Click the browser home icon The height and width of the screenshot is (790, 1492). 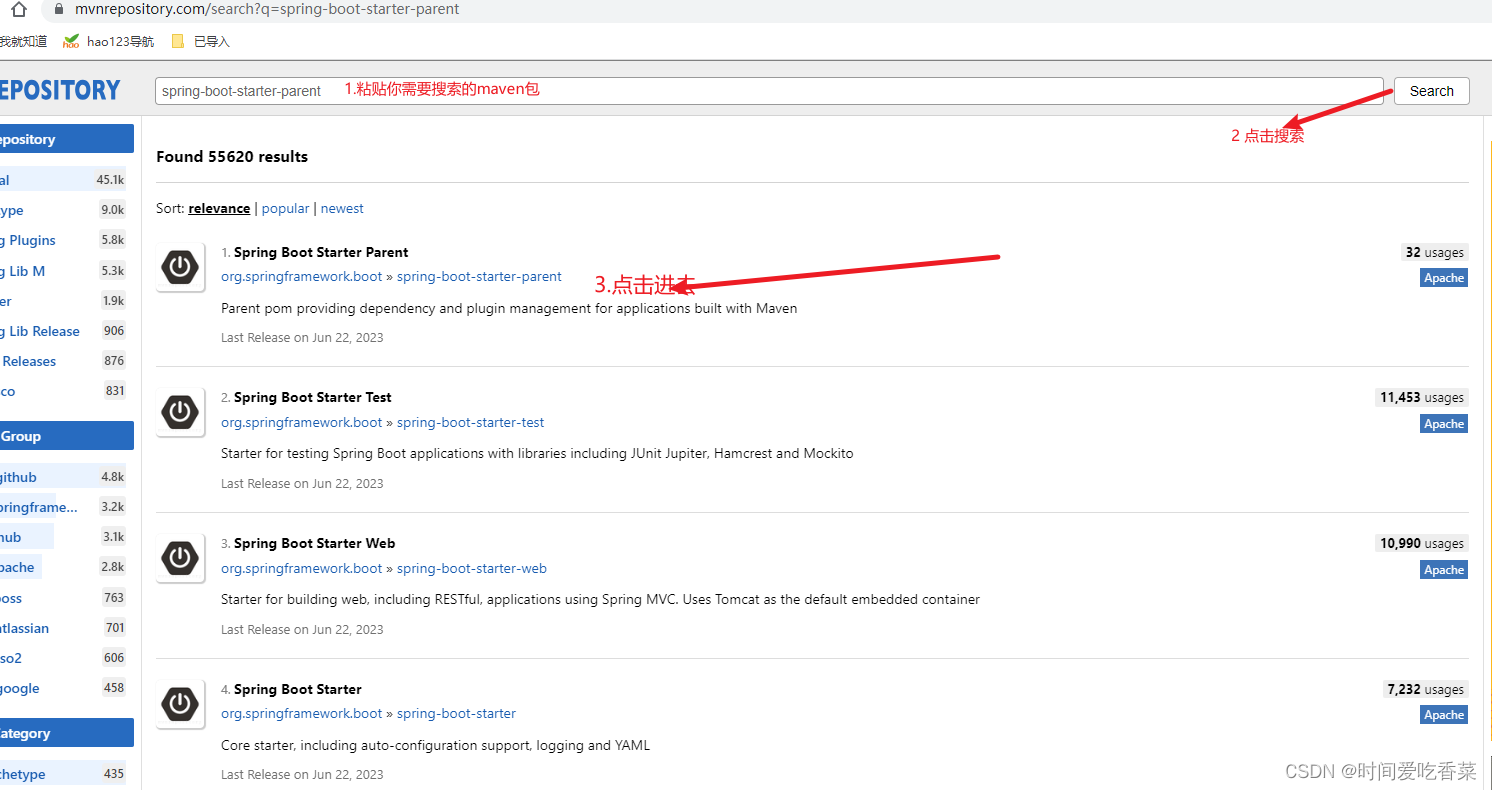pyautogui.click(x=19, y=9)
